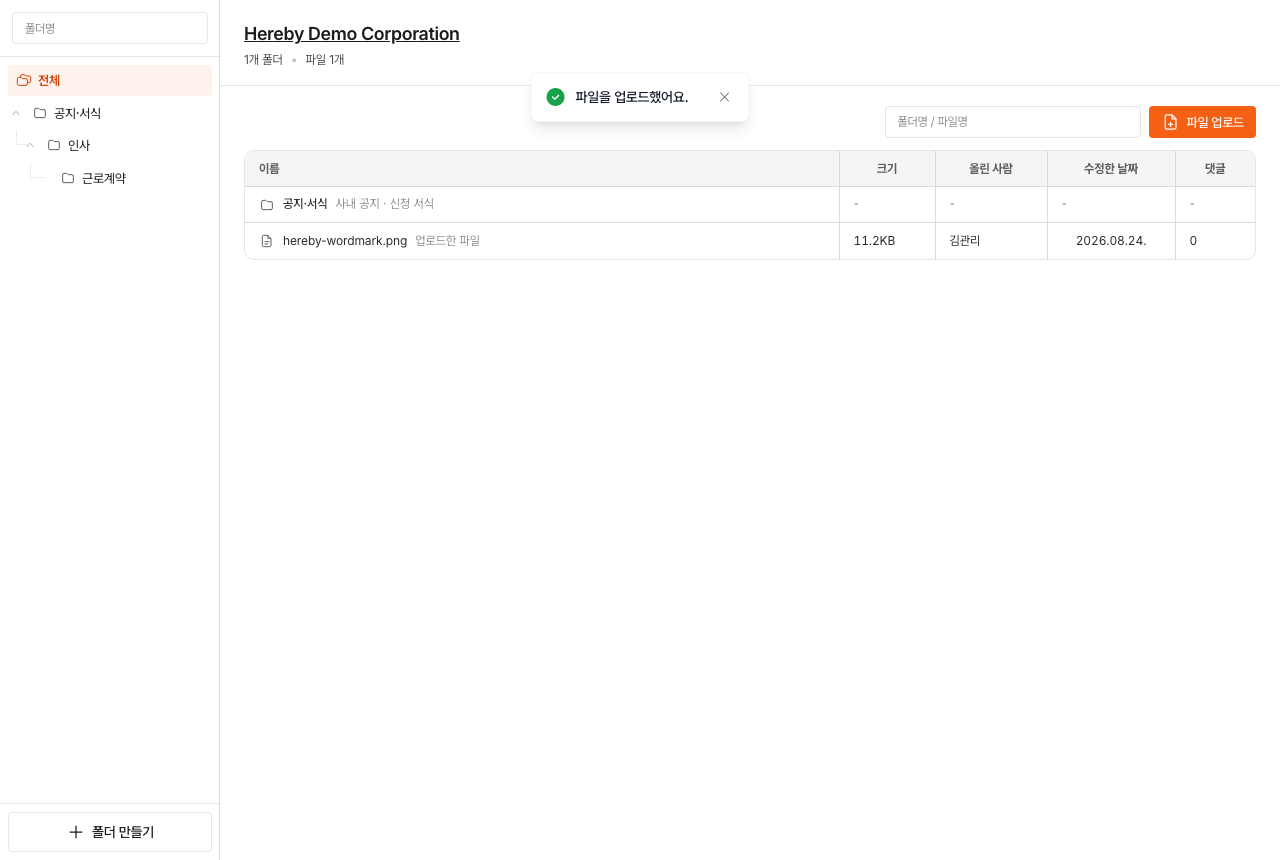Sort by 수정한 날짜 column header
The height and width of the screenshot is (860, 1280).
1111,169
